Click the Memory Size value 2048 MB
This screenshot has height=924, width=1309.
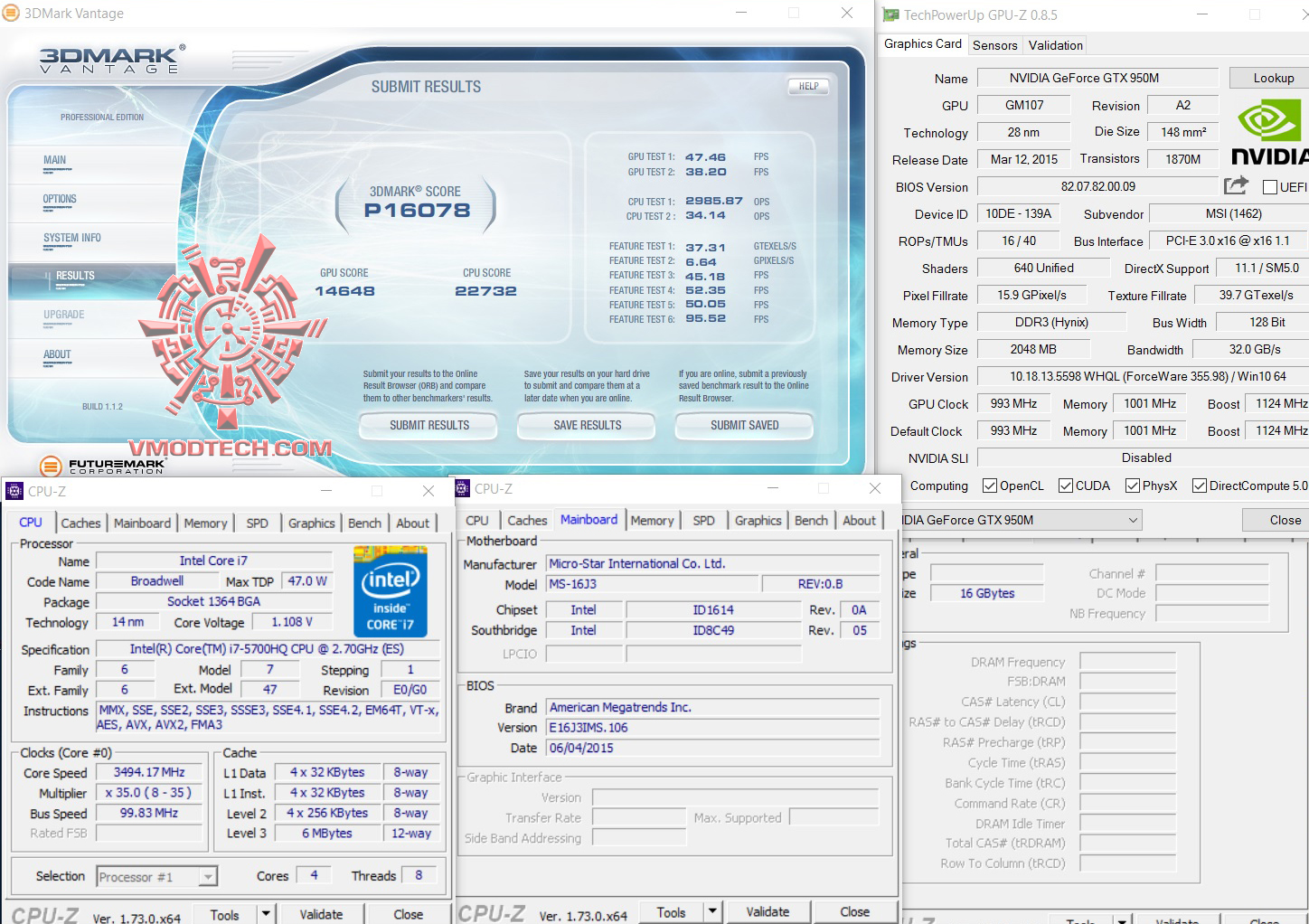click(x=1033, y=349)
